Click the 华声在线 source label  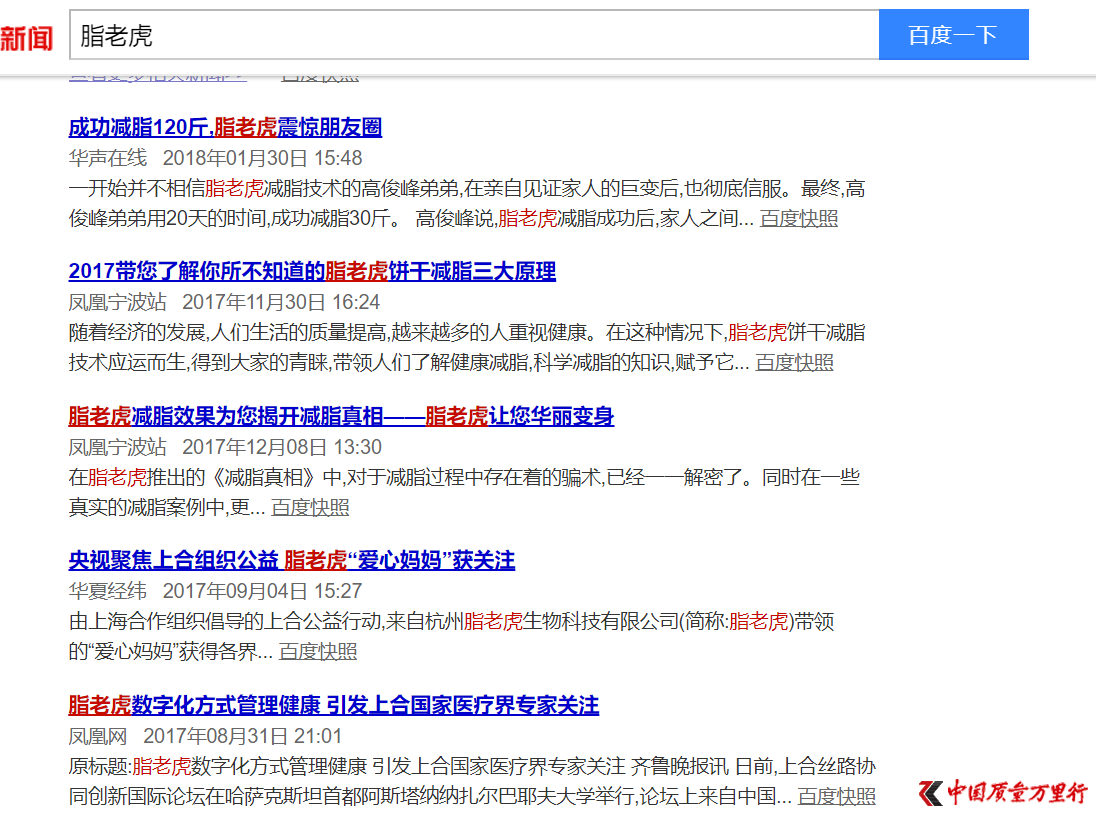coord(107,158)
